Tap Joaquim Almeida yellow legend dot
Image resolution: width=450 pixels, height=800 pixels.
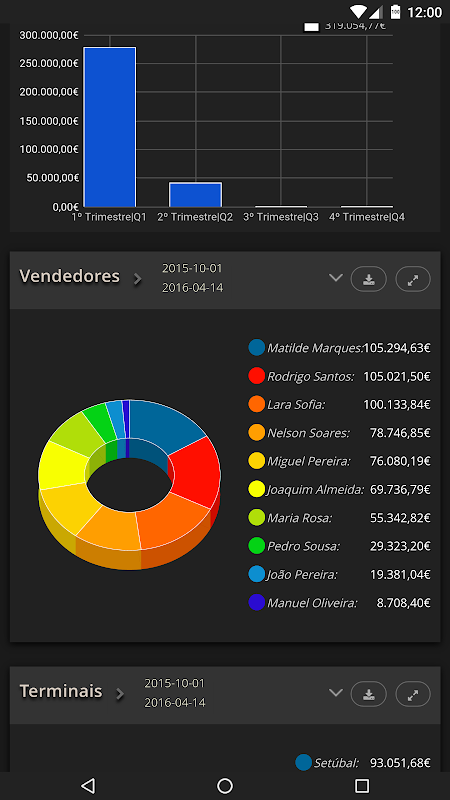coord(256,489)
